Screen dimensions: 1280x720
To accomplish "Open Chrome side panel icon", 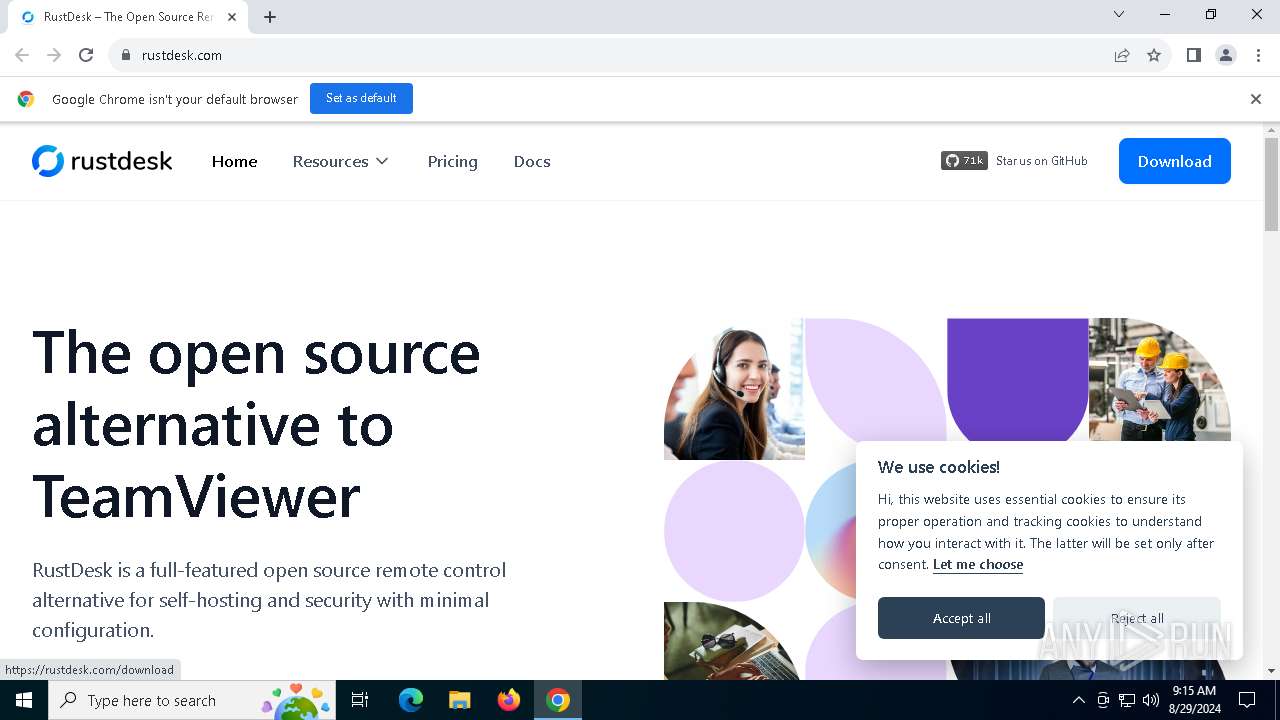I will (x=1193, y=55).
